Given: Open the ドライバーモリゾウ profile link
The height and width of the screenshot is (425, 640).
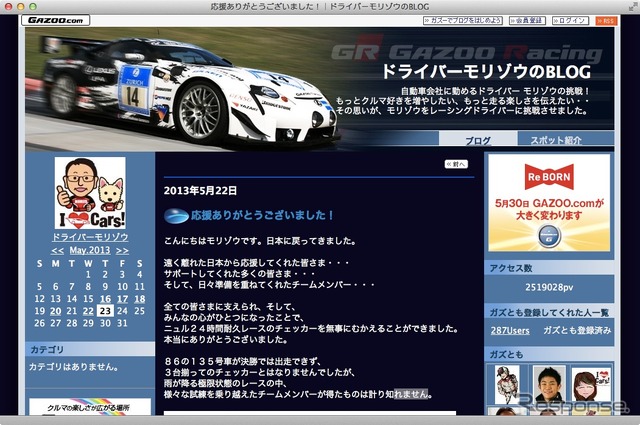Looking at the screenshot, I should point(90,237).
